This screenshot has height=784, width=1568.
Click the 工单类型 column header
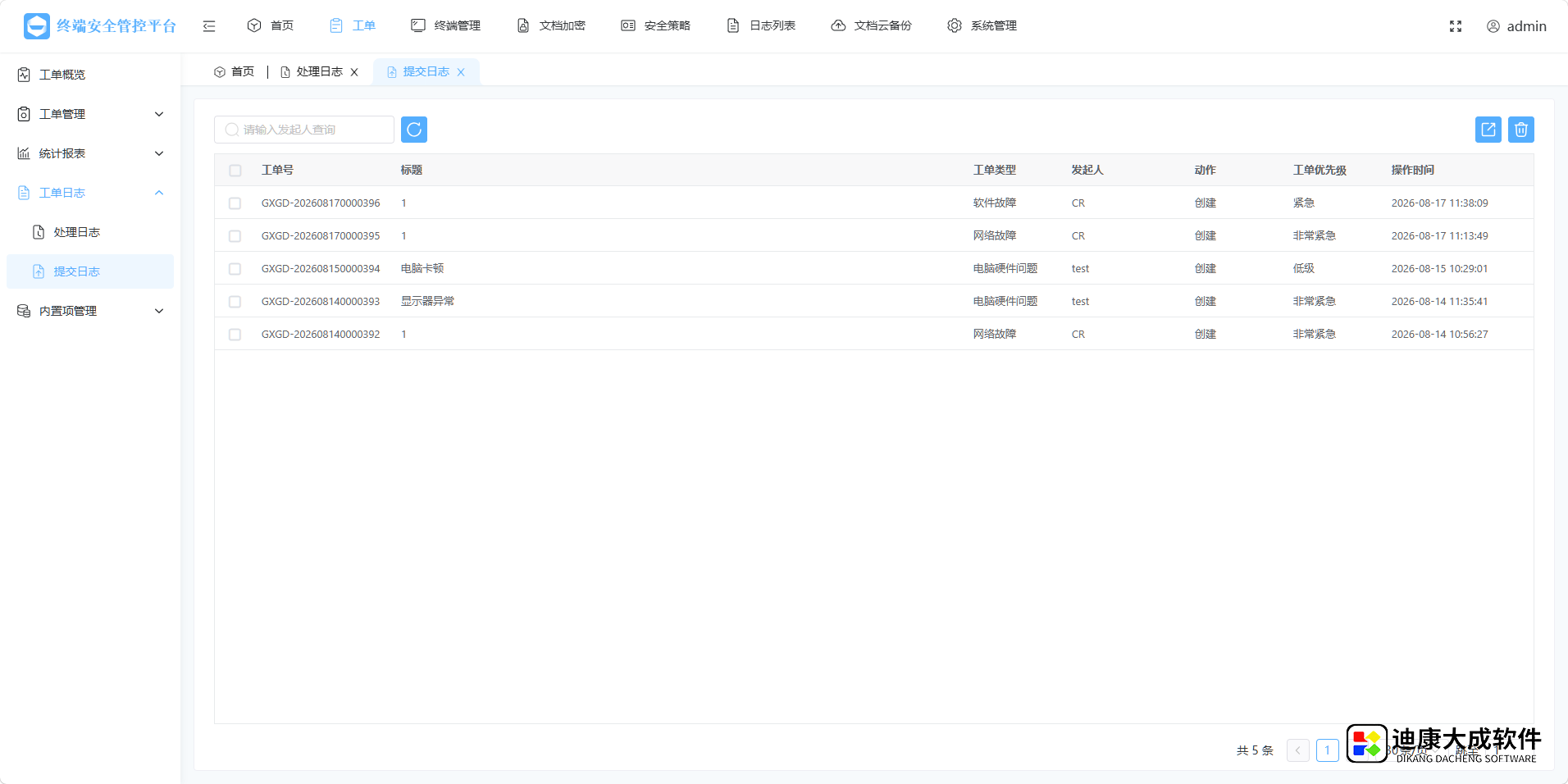tap(995, 170)
